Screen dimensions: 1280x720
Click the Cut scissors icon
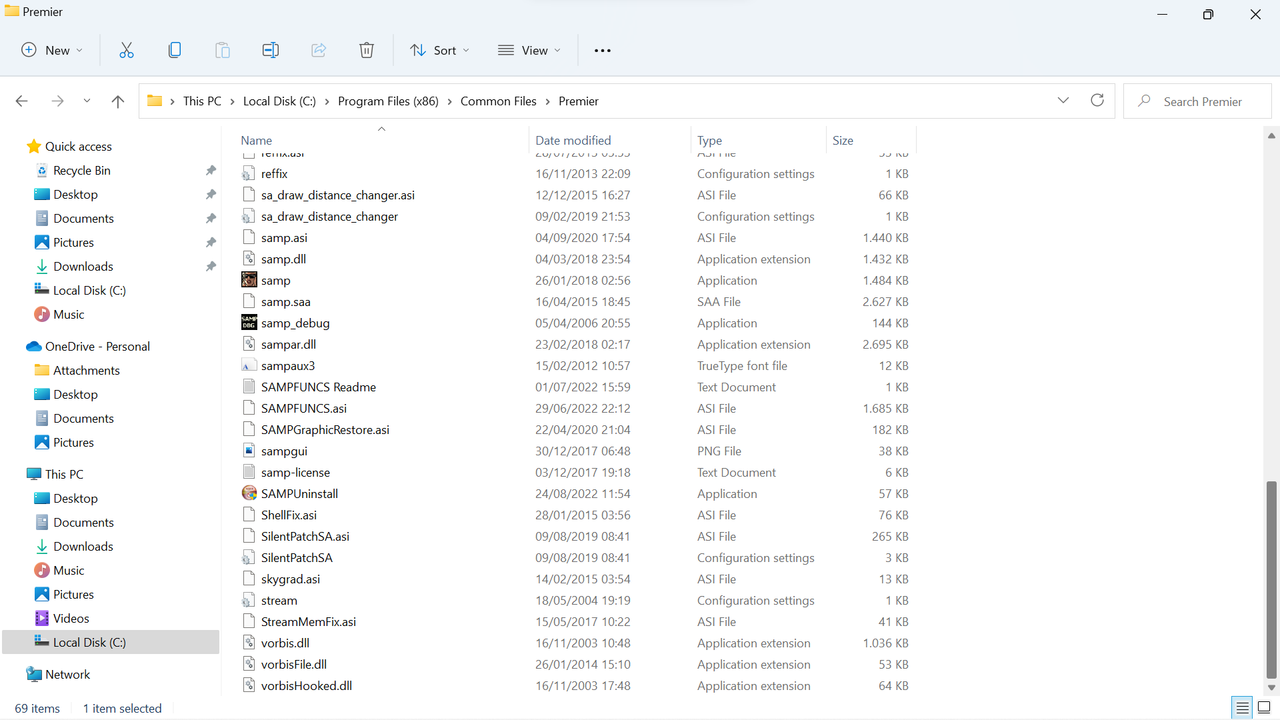point(126,50)
